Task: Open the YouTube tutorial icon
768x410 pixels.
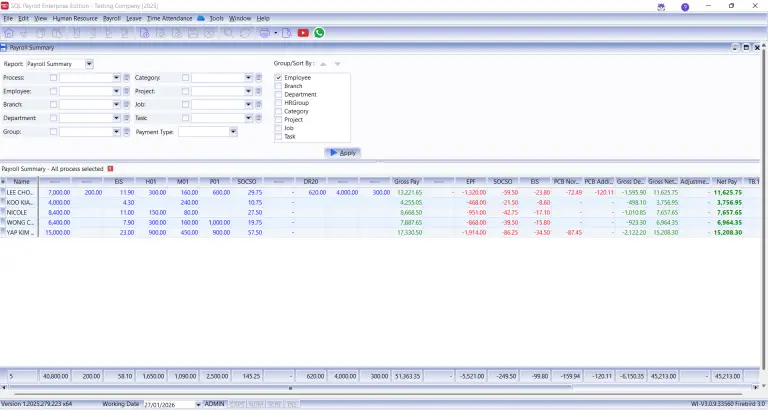Action: click(x=303, y=33)
